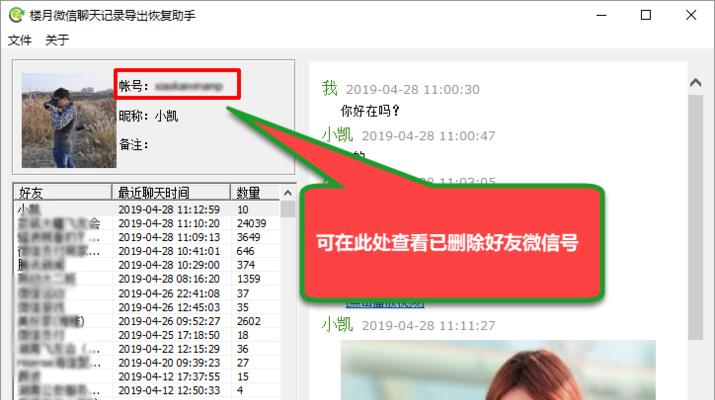This screenshot has width=715, height=400.
Task: Click message count cell 646
Action: tap(245, 251)
